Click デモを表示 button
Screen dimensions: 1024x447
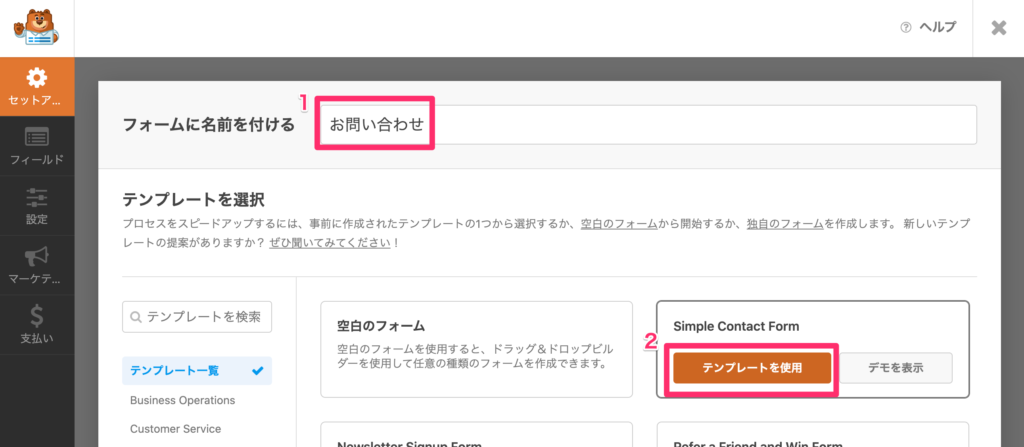coord(895,368)
